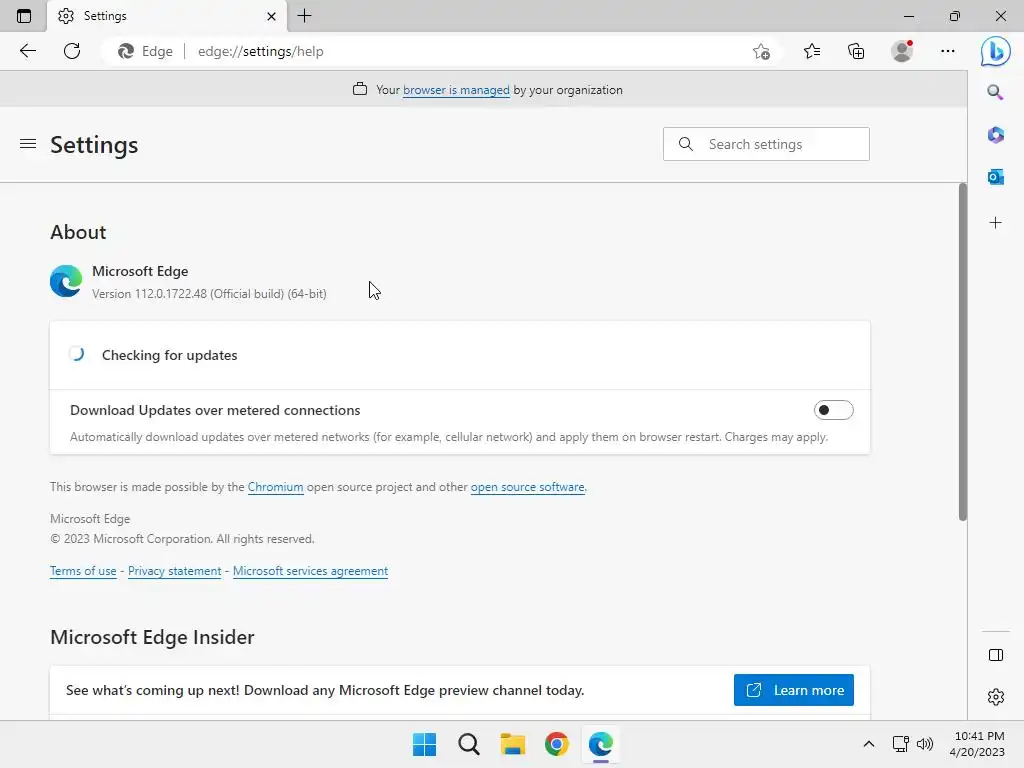Open the open source software link
Screen dimensions: 1024x768
click(x=528, y=487)
